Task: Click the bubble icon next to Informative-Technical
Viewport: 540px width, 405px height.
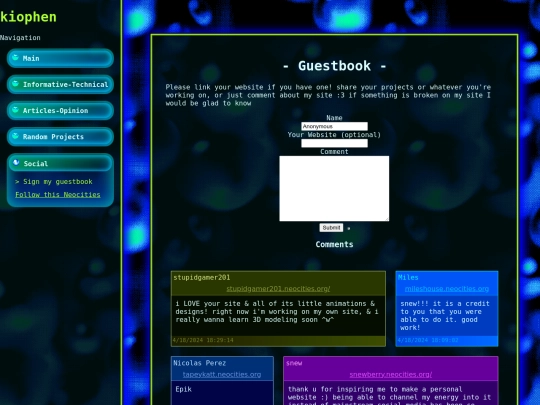Action: (x=15, y=83)
